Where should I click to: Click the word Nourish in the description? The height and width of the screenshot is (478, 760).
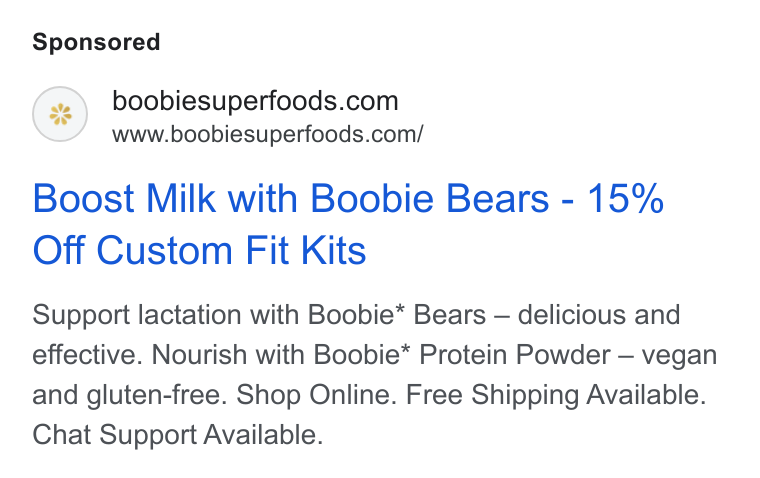(x=199, y=354)
